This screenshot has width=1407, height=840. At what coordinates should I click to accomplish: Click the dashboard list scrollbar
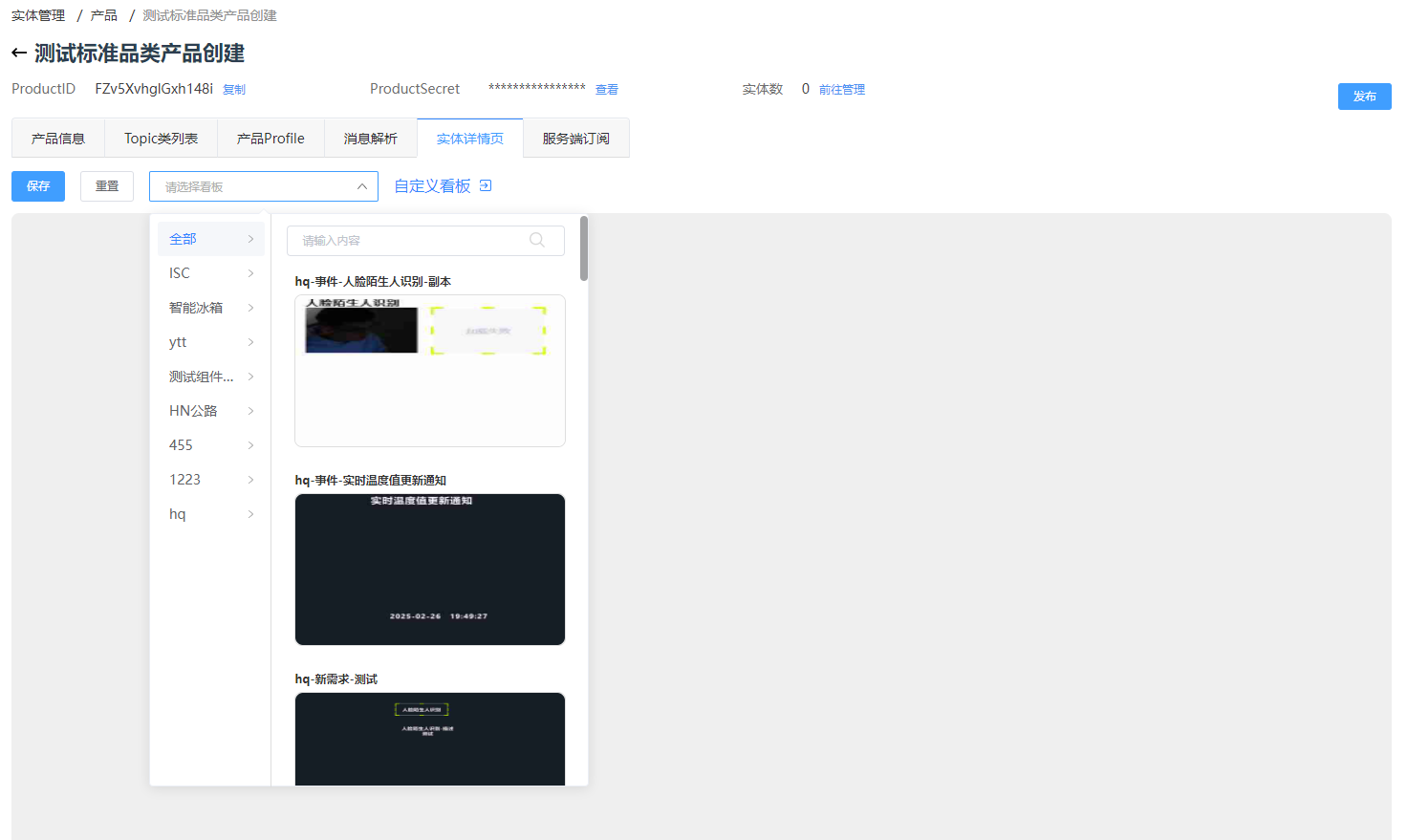pos(584,248)
